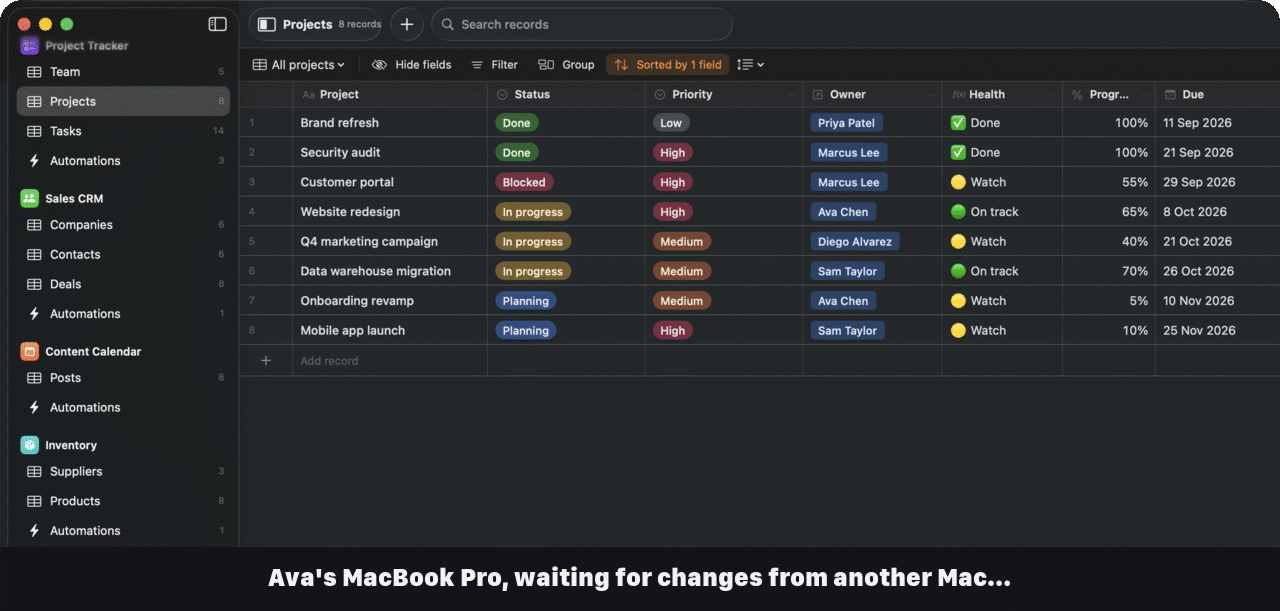Screen dimensions: 1280x611
Task: Click the green check icon for Brand refresh
Action: (958, 123)
